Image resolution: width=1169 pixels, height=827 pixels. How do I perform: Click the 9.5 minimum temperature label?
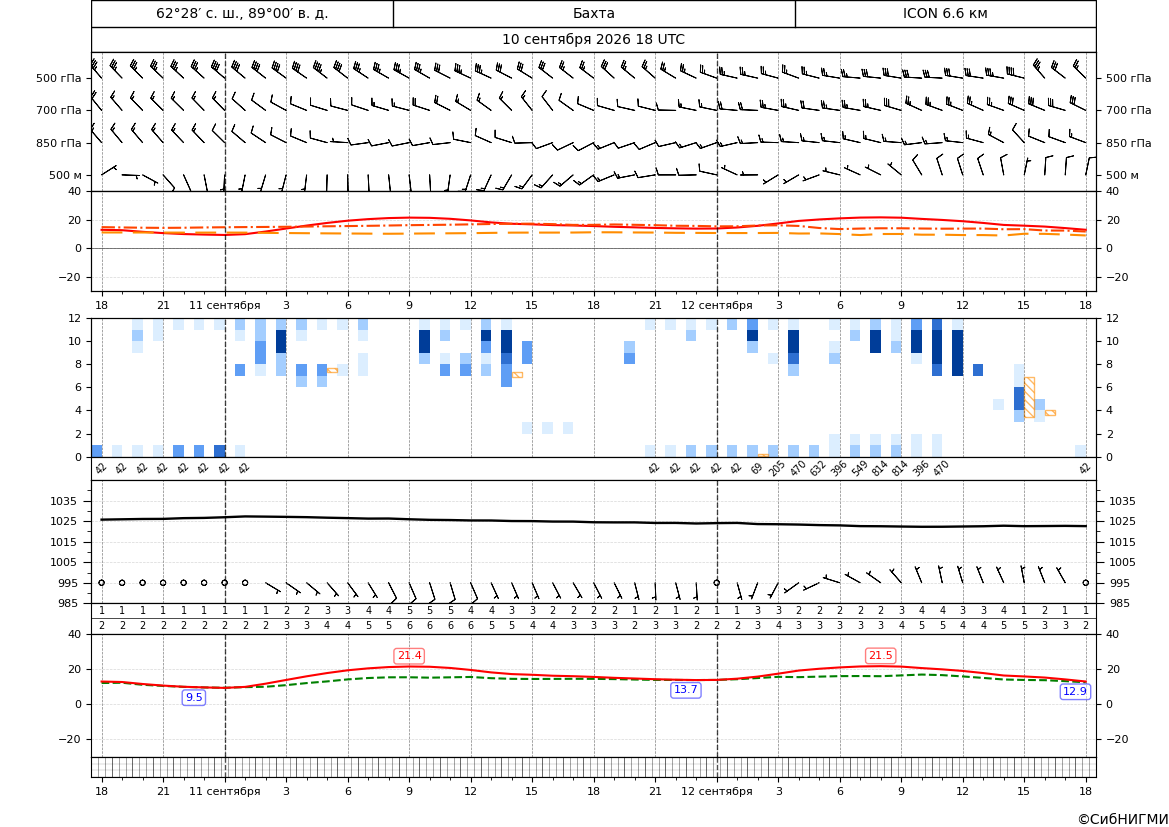194,697
